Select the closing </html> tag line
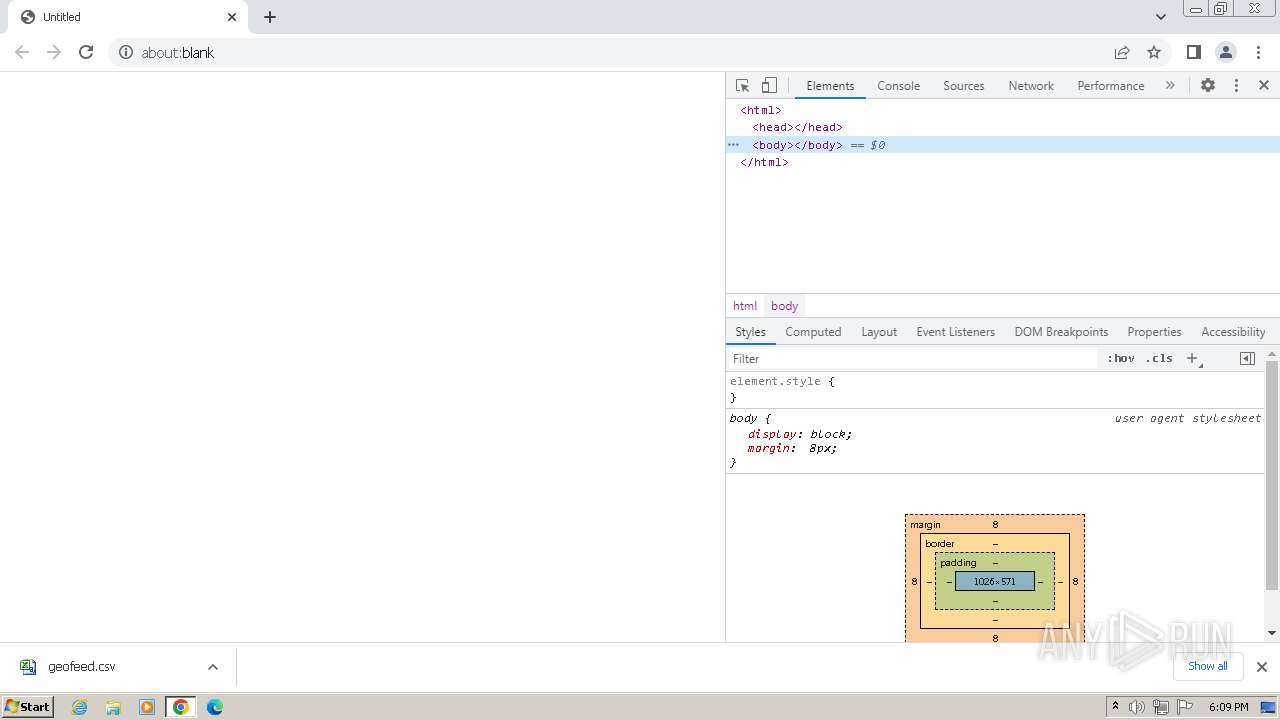Screen dimensions: 1280x720 coord(764,162)
